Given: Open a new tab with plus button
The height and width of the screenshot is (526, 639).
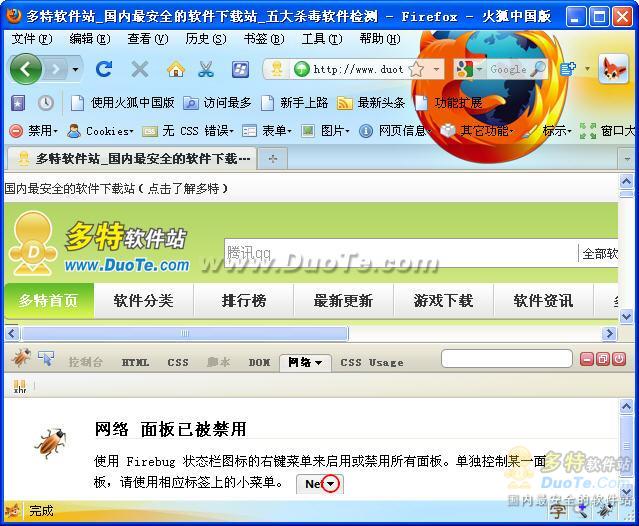Looking at the screenshot, I should tap(273, 159).
